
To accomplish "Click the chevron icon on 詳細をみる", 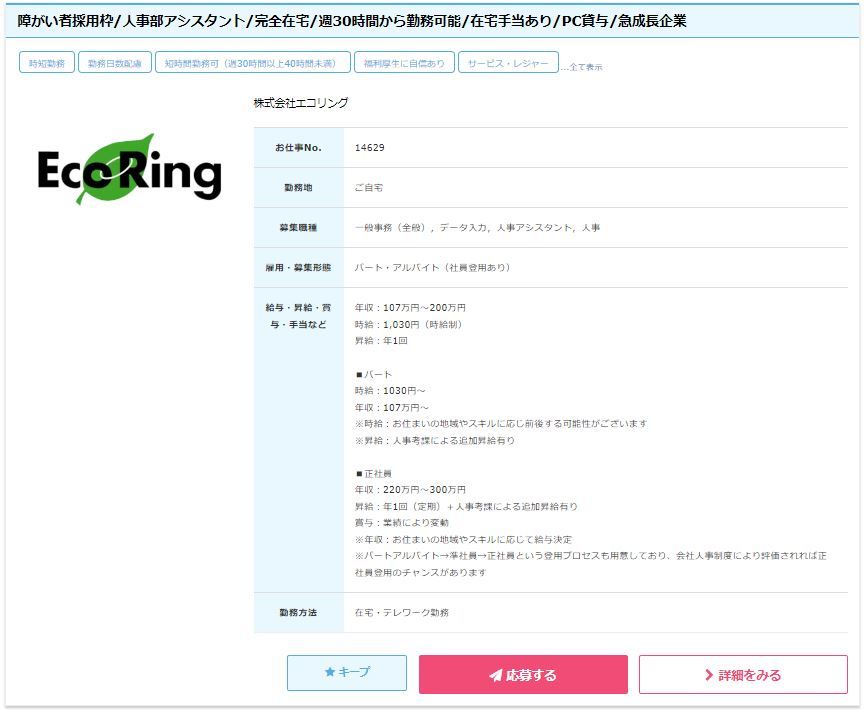I will [709, 675].
